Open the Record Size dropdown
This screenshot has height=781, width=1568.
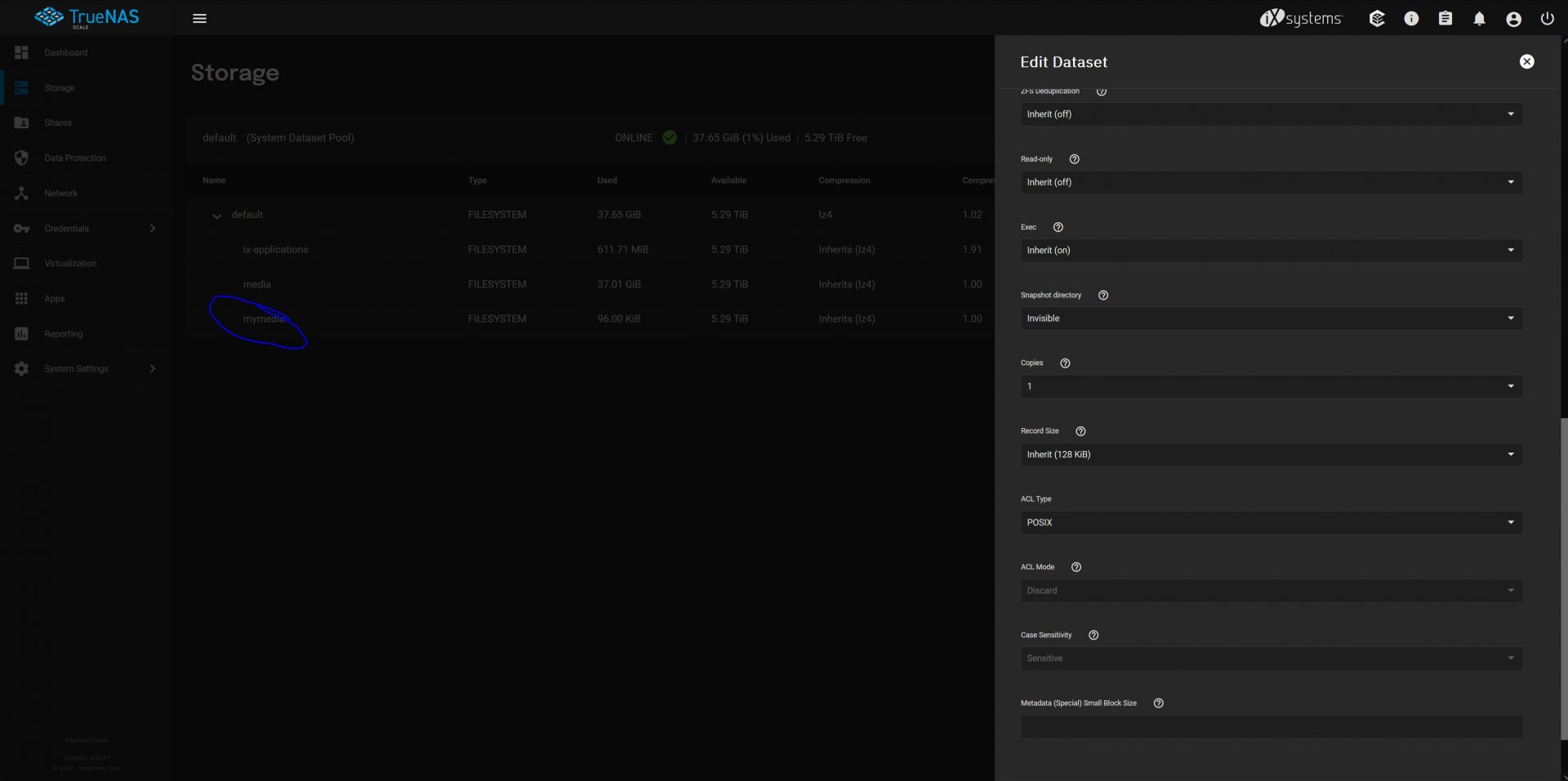(x=1271, y=454)
